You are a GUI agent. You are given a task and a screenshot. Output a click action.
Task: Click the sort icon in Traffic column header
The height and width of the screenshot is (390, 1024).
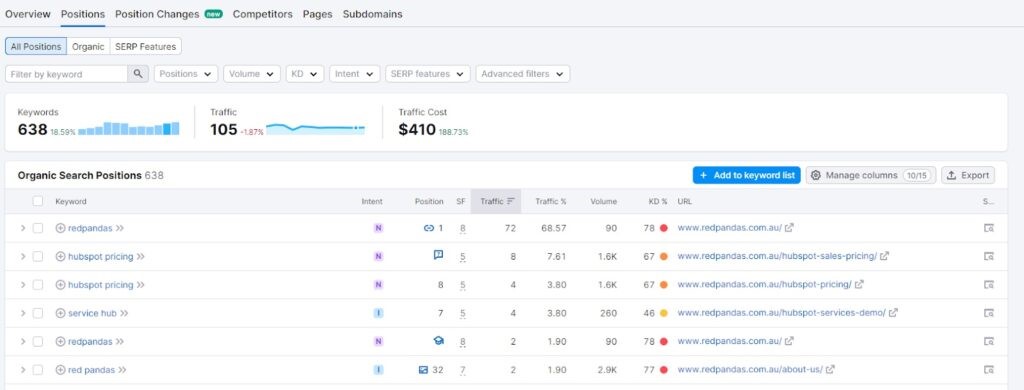(x=511, y=201)
